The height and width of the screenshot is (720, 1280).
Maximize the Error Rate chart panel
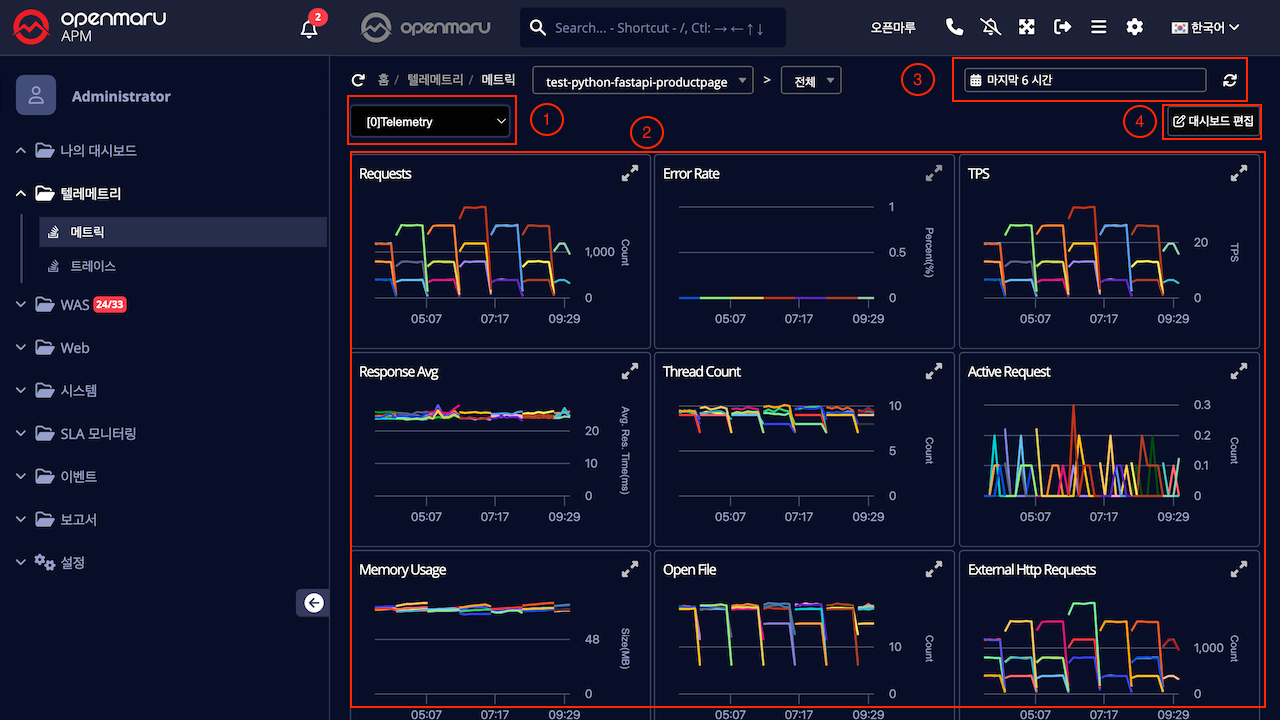933,174
